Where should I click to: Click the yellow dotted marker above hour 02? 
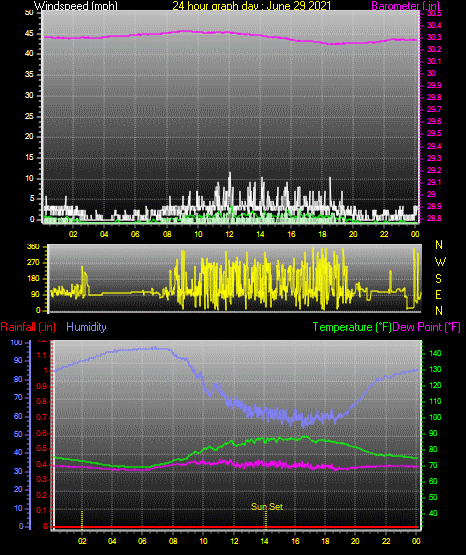pyautogui.click(x=82, y=519)
